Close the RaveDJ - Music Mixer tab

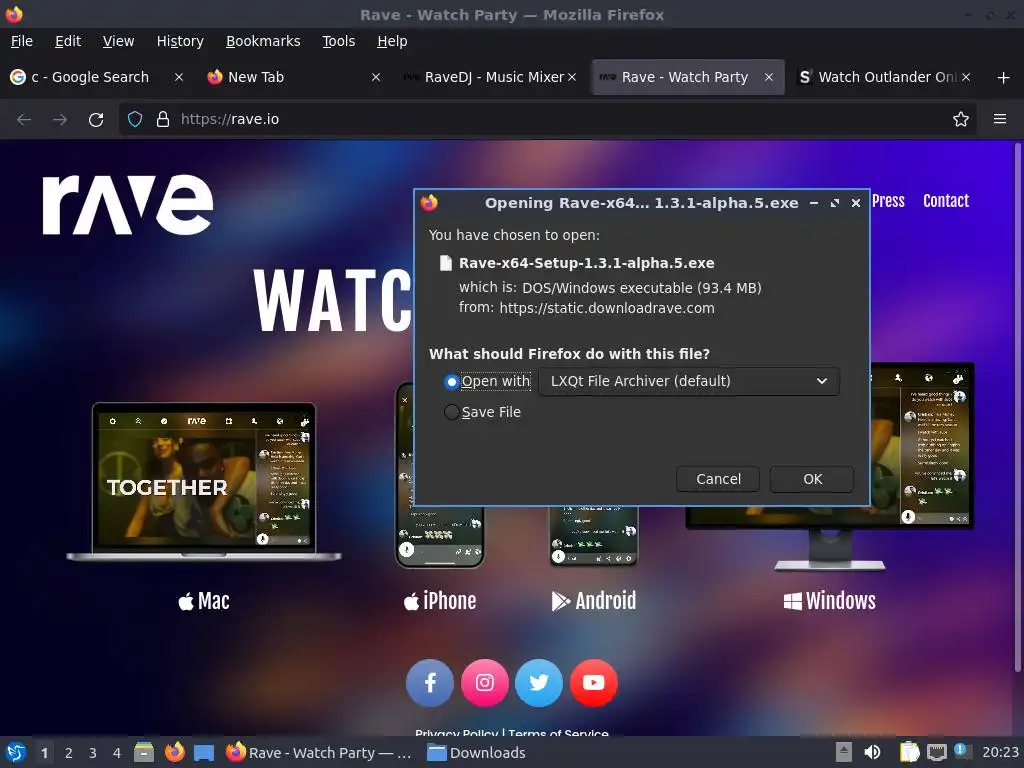[x=572, y=77]
